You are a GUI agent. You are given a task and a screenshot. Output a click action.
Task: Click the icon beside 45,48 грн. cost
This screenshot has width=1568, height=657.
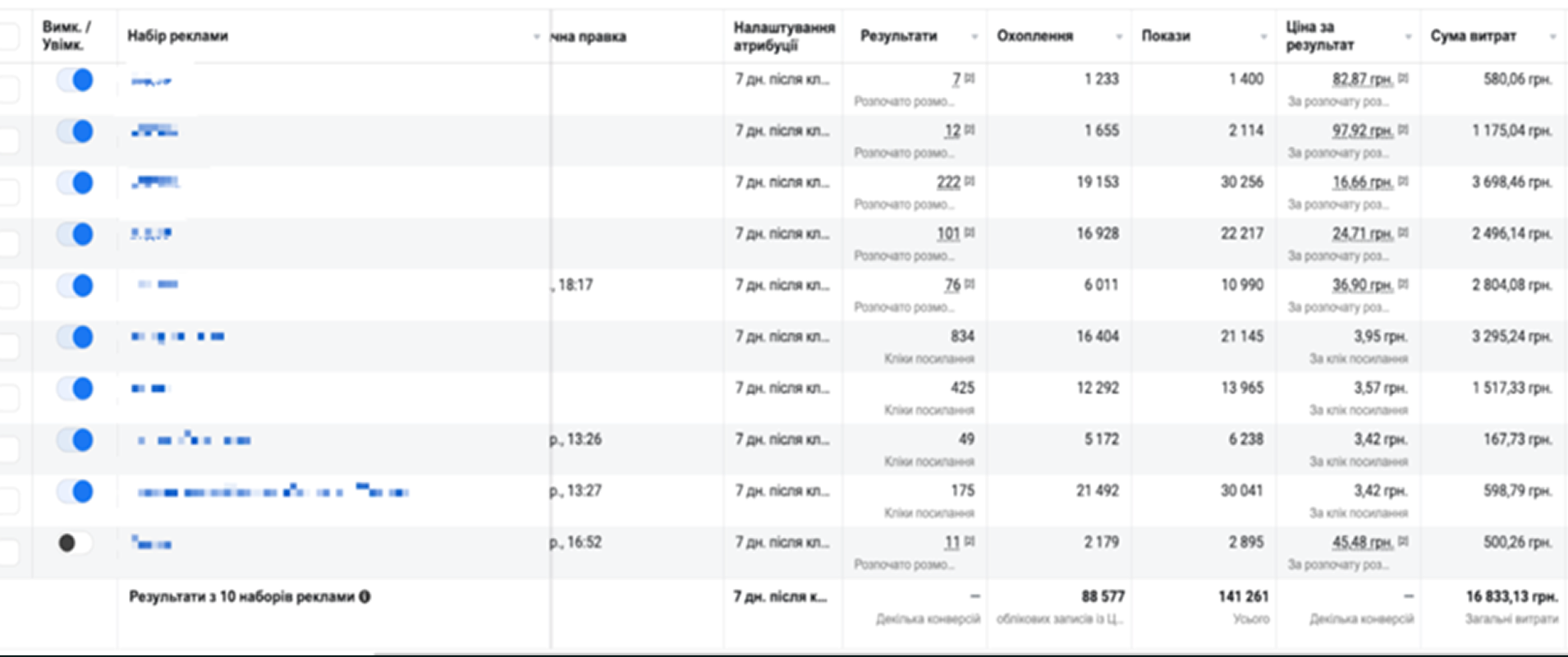pyautogui.click(x=1403, y=542)
